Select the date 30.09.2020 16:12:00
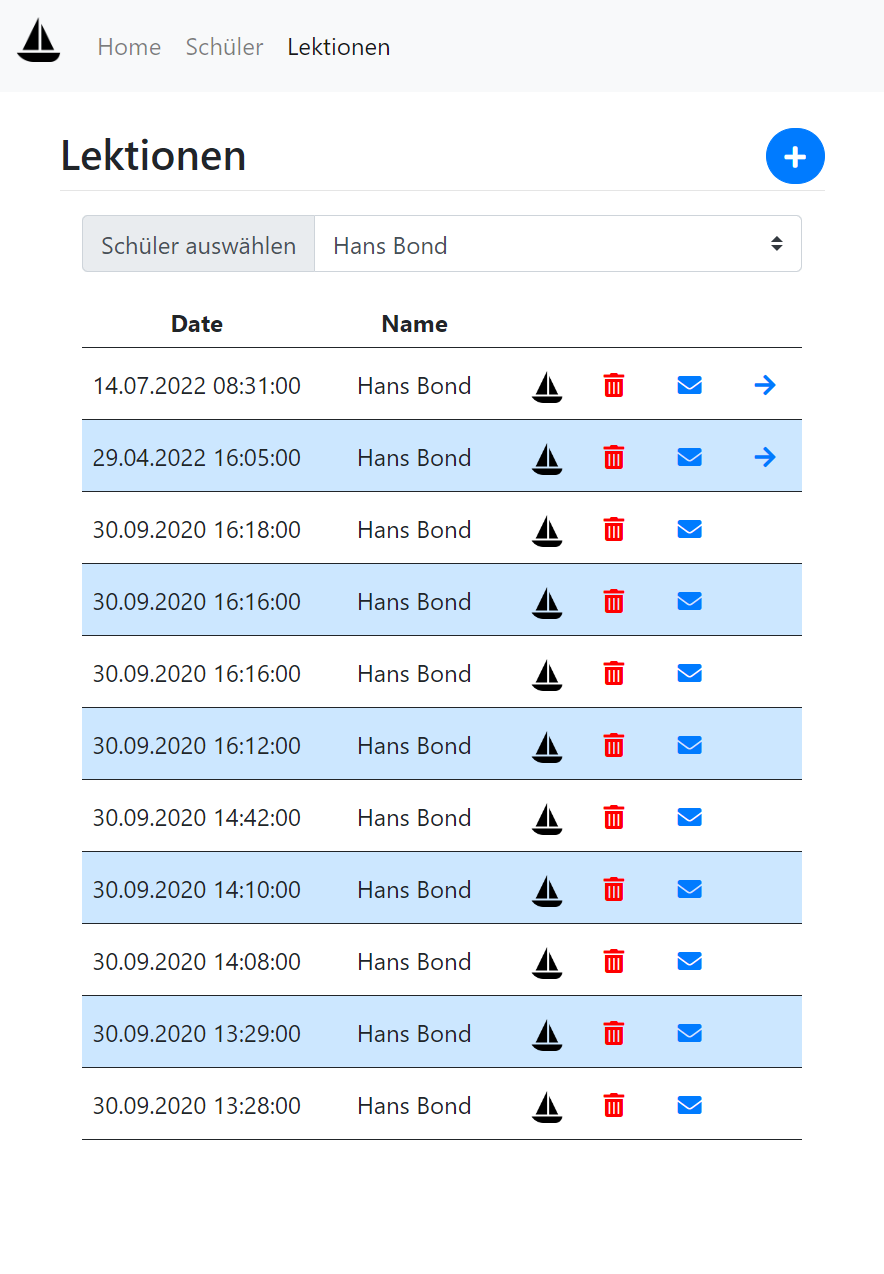This screenshot has width=884, height=1274. point(197,746)
